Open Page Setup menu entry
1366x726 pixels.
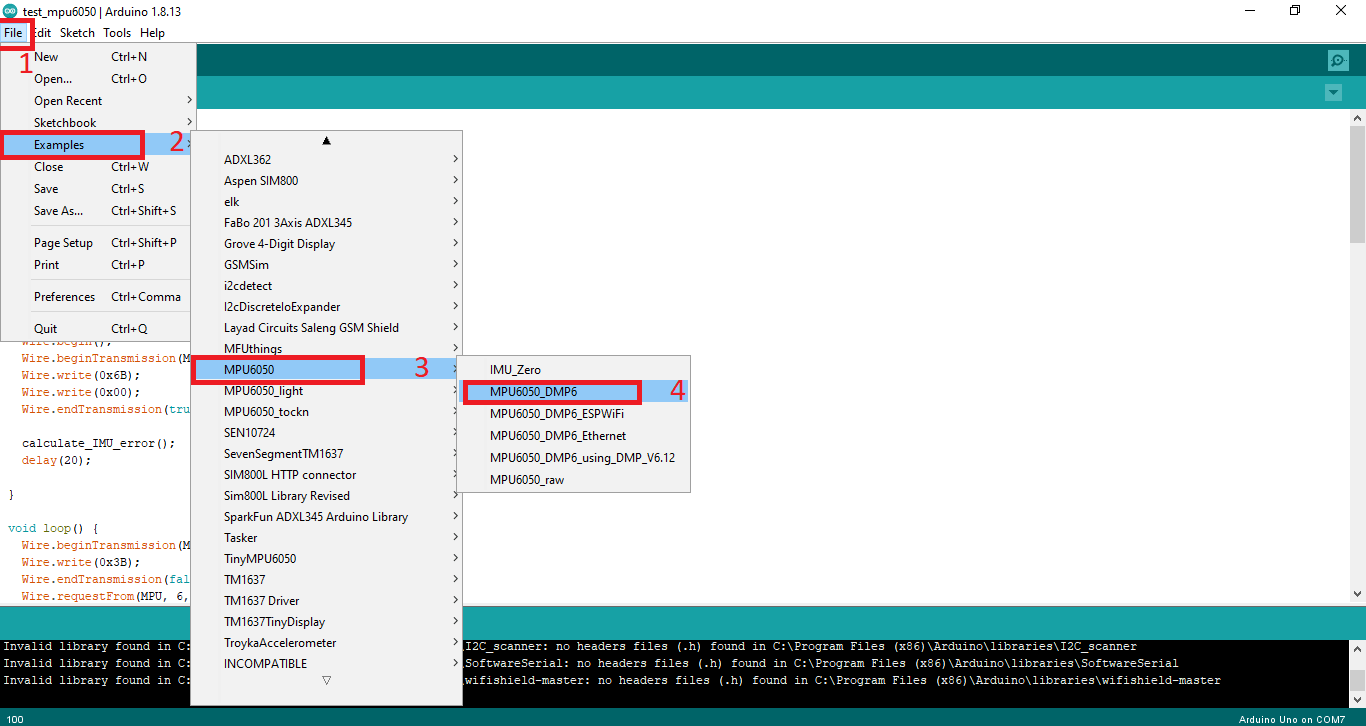point(97,243)
